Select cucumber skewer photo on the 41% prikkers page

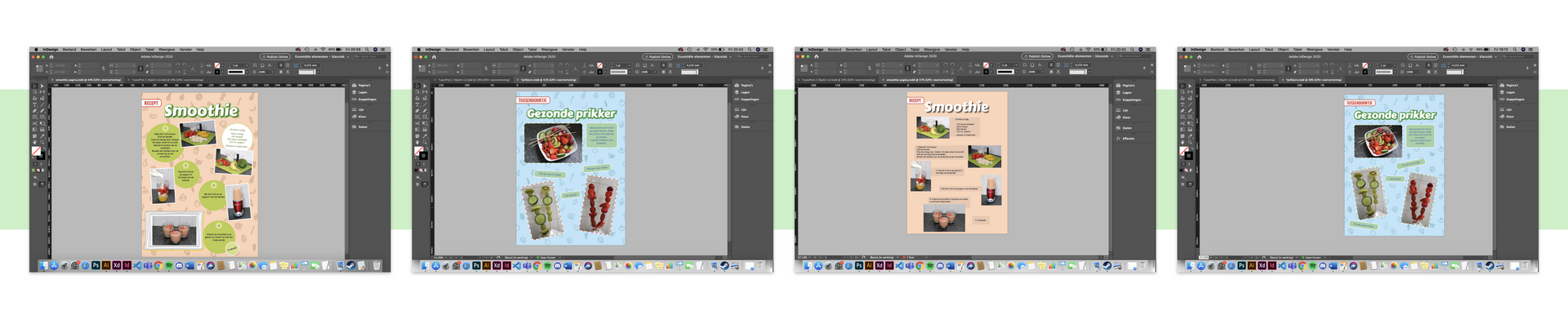541,210
